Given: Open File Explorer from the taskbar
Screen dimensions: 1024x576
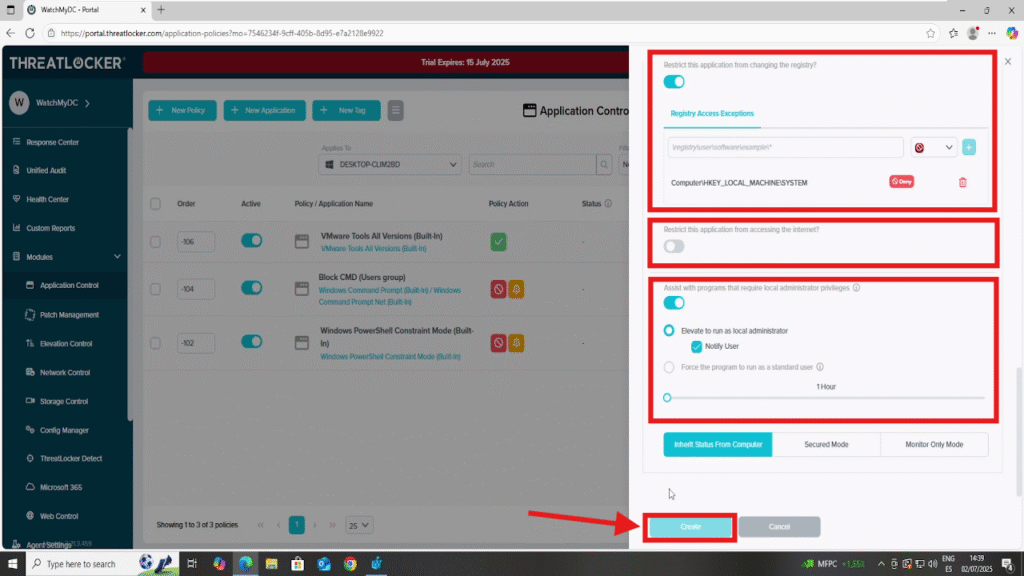Looking at the screenshot, I should pyautogui.click(x=272, y=564).
